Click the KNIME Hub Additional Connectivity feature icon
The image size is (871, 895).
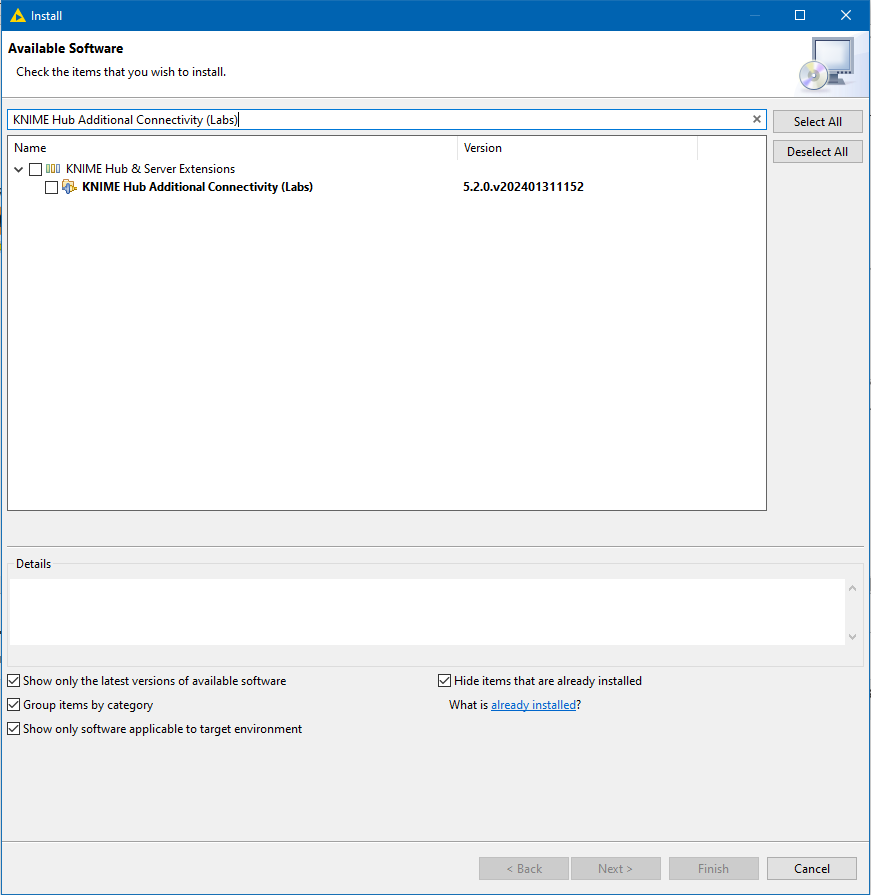[x=69, y=187]
